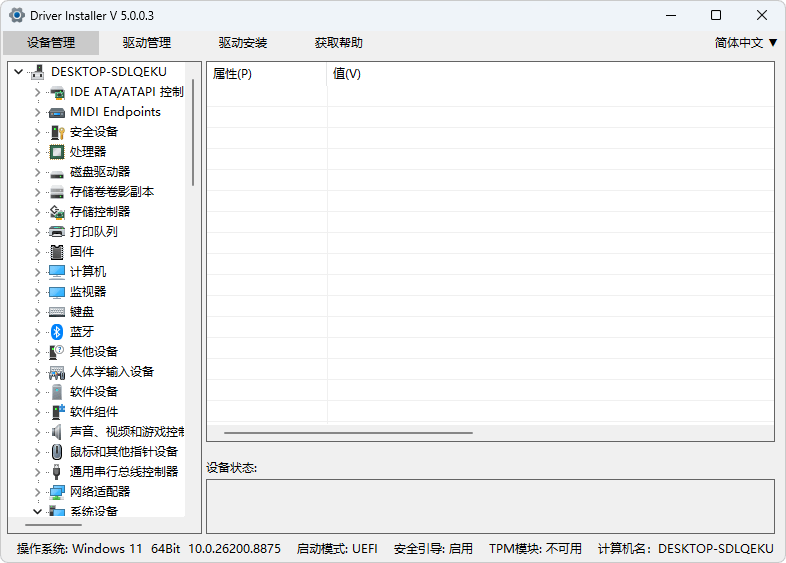Click the 人体学输入设备 icon
The image size is (786, 563).
[x=57, y=372]
